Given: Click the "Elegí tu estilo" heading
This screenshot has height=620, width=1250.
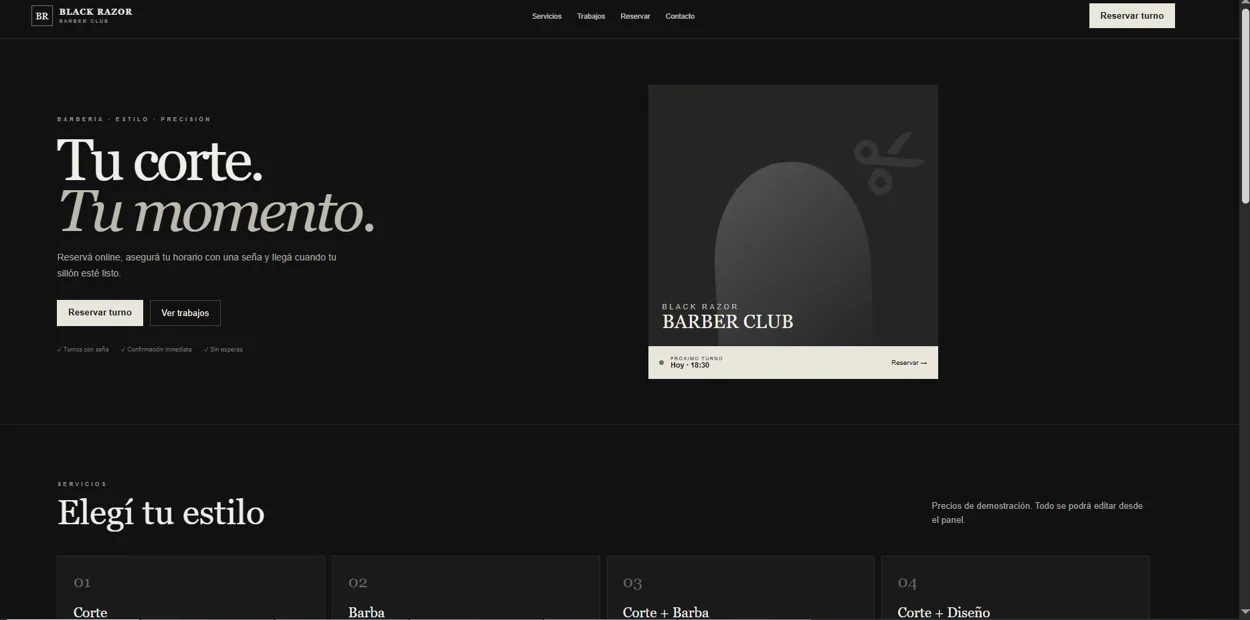Looking at the screenshot, I should (161, 513).
